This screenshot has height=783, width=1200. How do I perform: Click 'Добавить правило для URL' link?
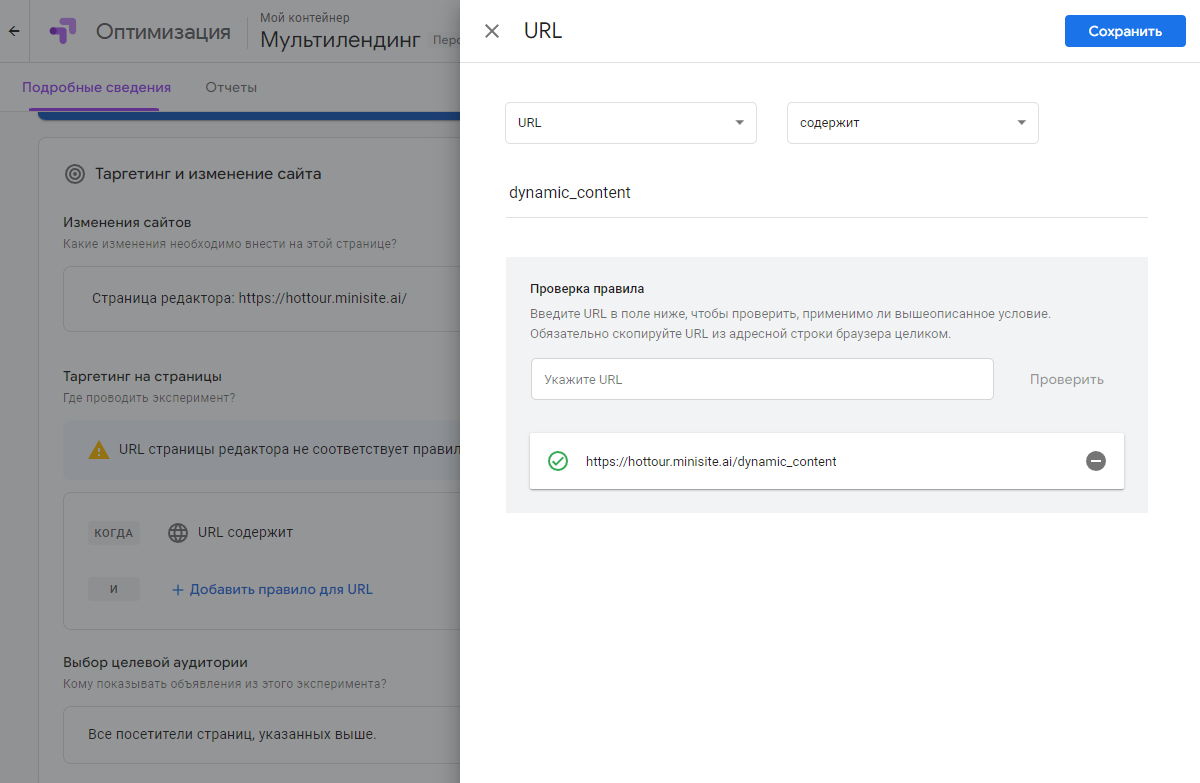tap(281, 589)
